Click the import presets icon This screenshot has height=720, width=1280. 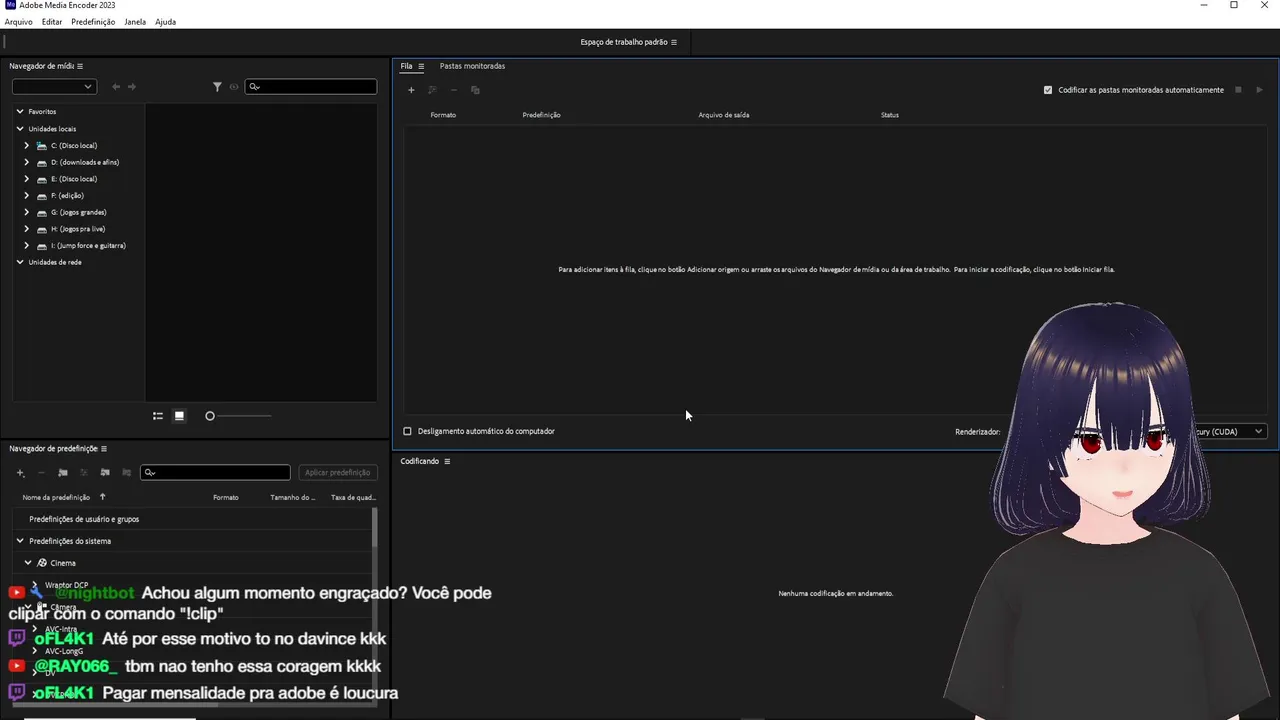tap(105, 473)
